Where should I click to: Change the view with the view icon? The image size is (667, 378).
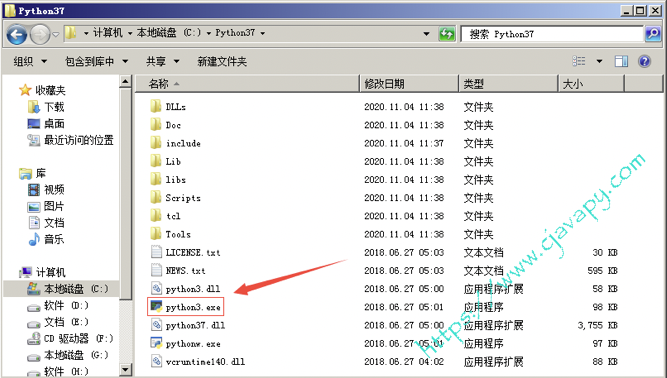tap(579, 61)
